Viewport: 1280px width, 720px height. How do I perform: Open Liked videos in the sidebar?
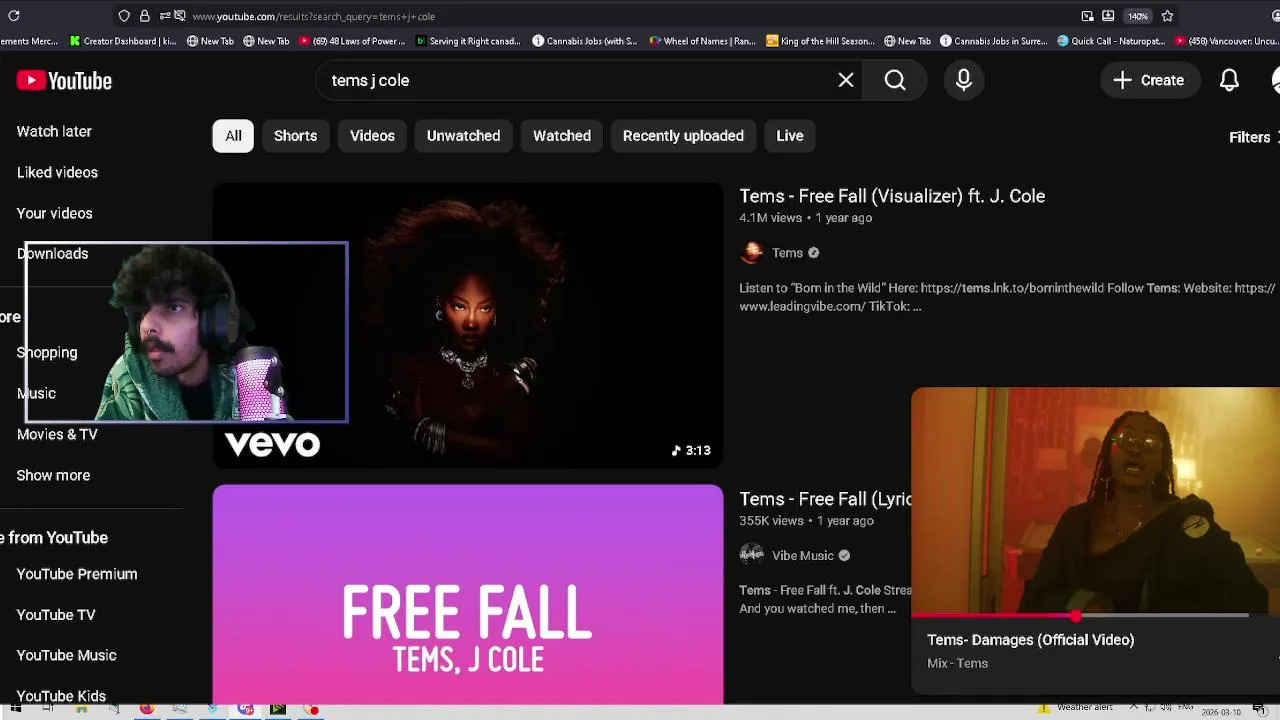57,172
